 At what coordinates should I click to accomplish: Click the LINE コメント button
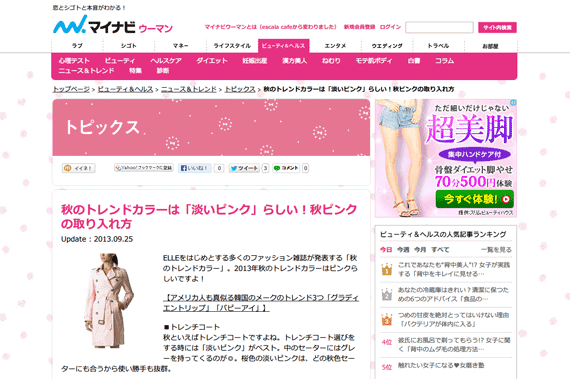pyautogui.click(x=286, y=168)
